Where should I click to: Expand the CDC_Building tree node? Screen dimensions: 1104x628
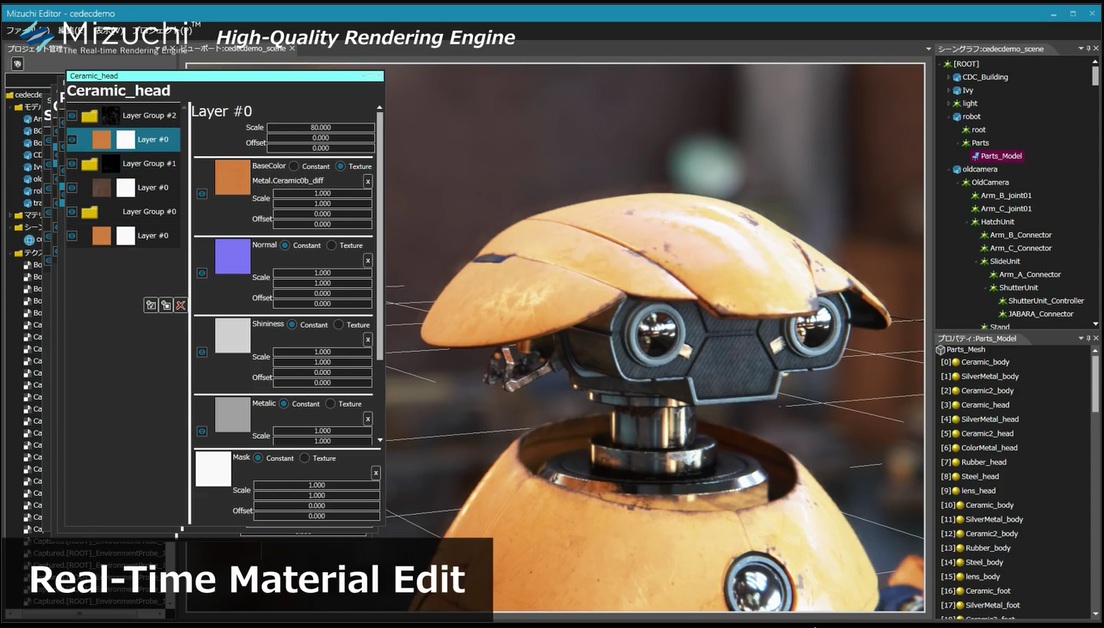[x=948, y=77]
